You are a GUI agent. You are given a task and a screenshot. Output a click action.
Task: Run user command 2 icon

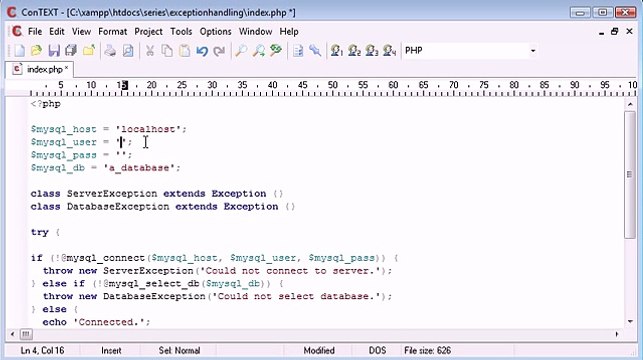point(354,51)
